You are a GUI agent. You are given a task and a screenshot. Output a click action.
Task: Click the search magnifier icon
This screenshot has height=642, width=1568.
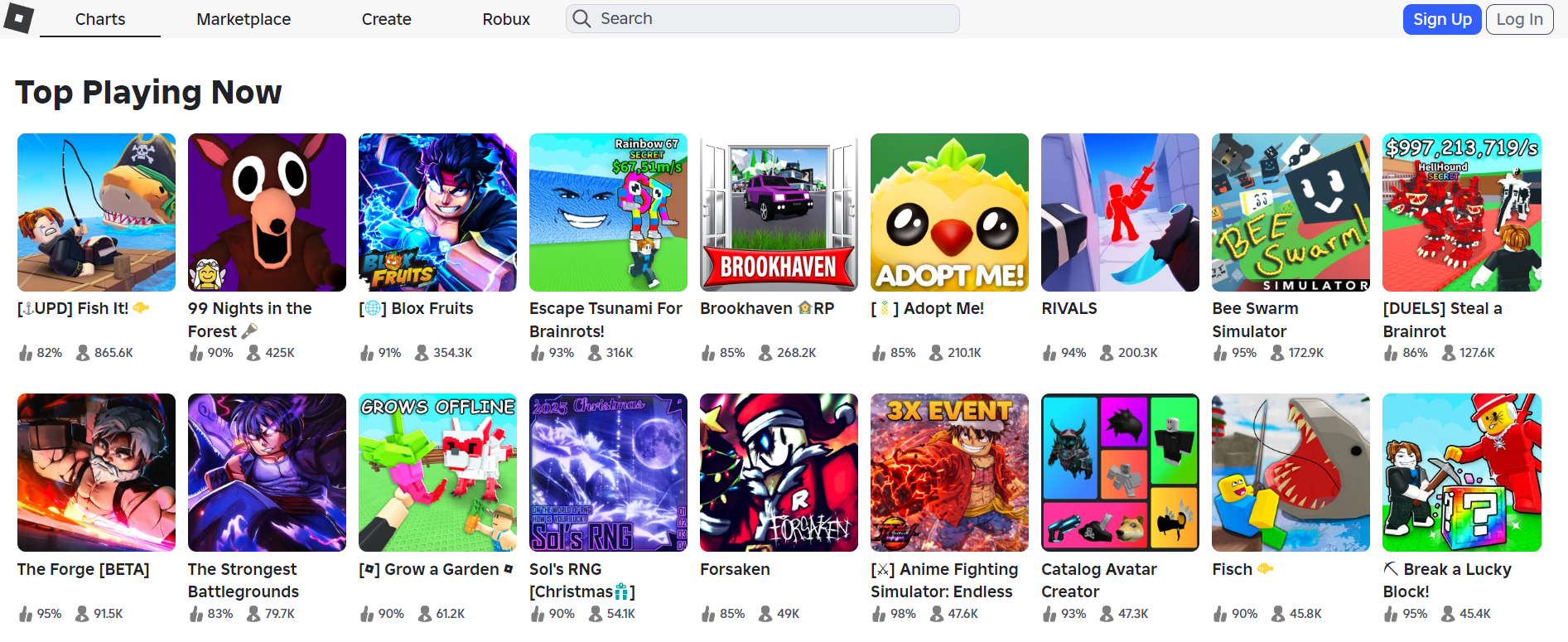(582, 18)
